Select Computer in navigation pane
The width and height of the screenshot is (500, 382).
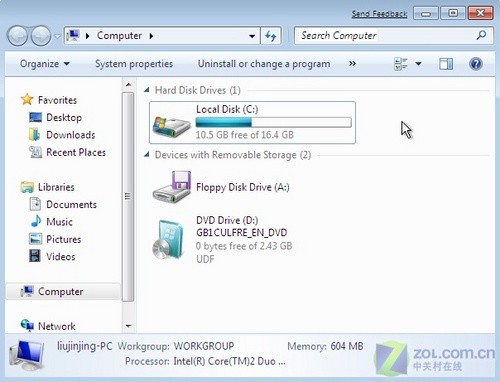pos(60,291)
